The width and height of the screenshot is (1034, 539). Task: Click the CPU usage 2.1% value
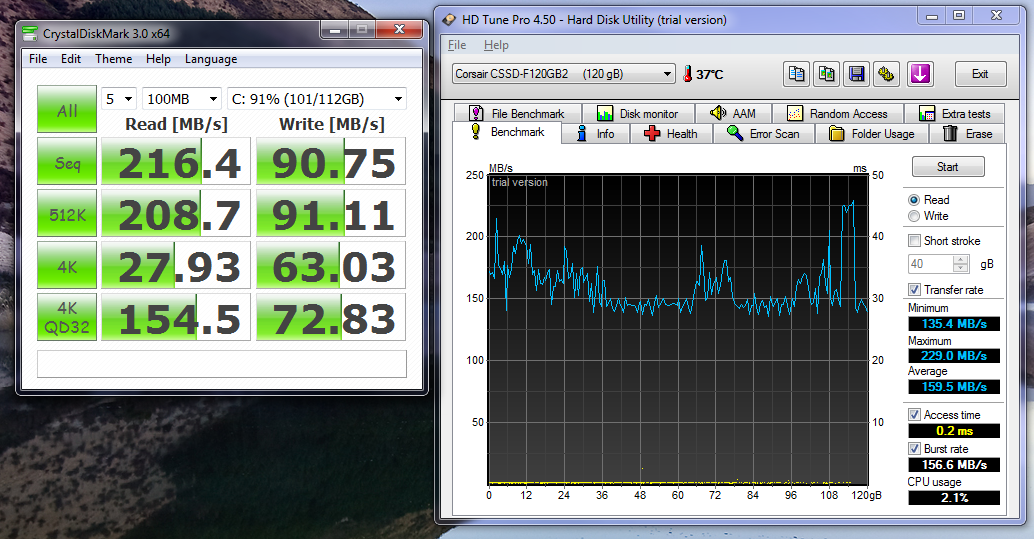(x=954, y=497)
